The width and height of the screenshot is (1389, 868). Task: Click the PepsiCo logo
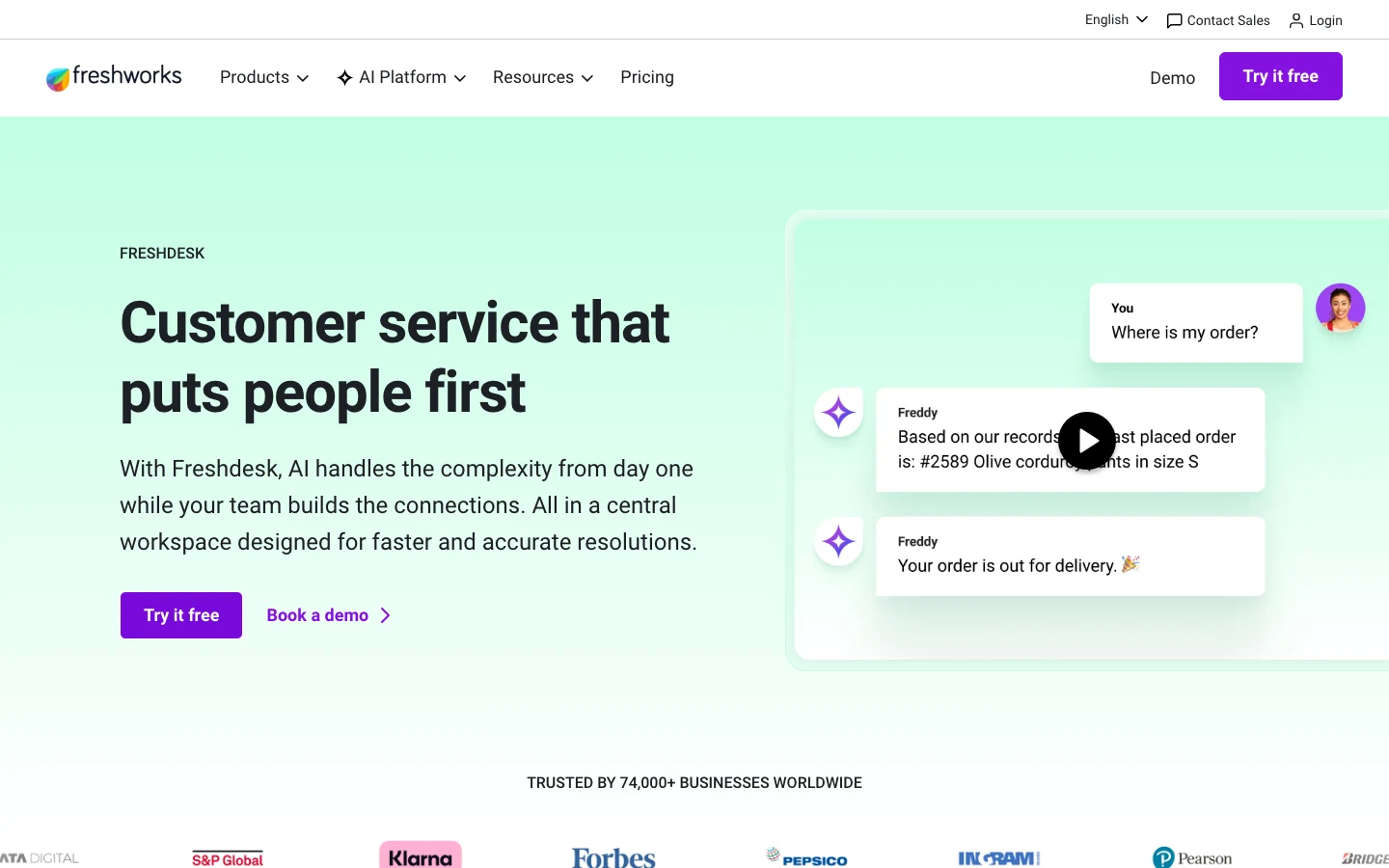(807, 857)
